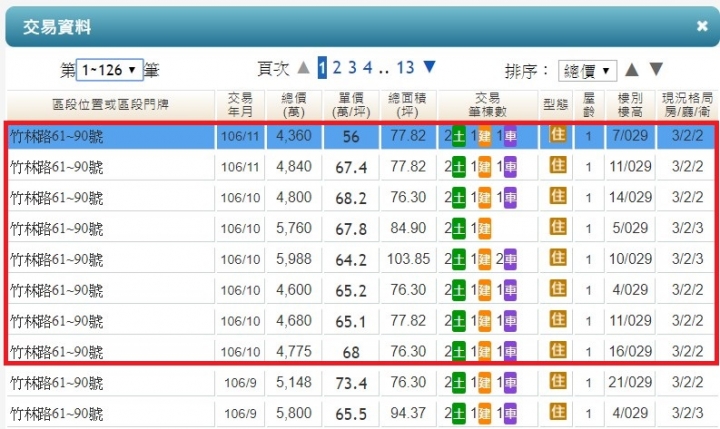Click the 型態 column header
Viewport: 720px width, 429px height.
click(x=556, y=105)
